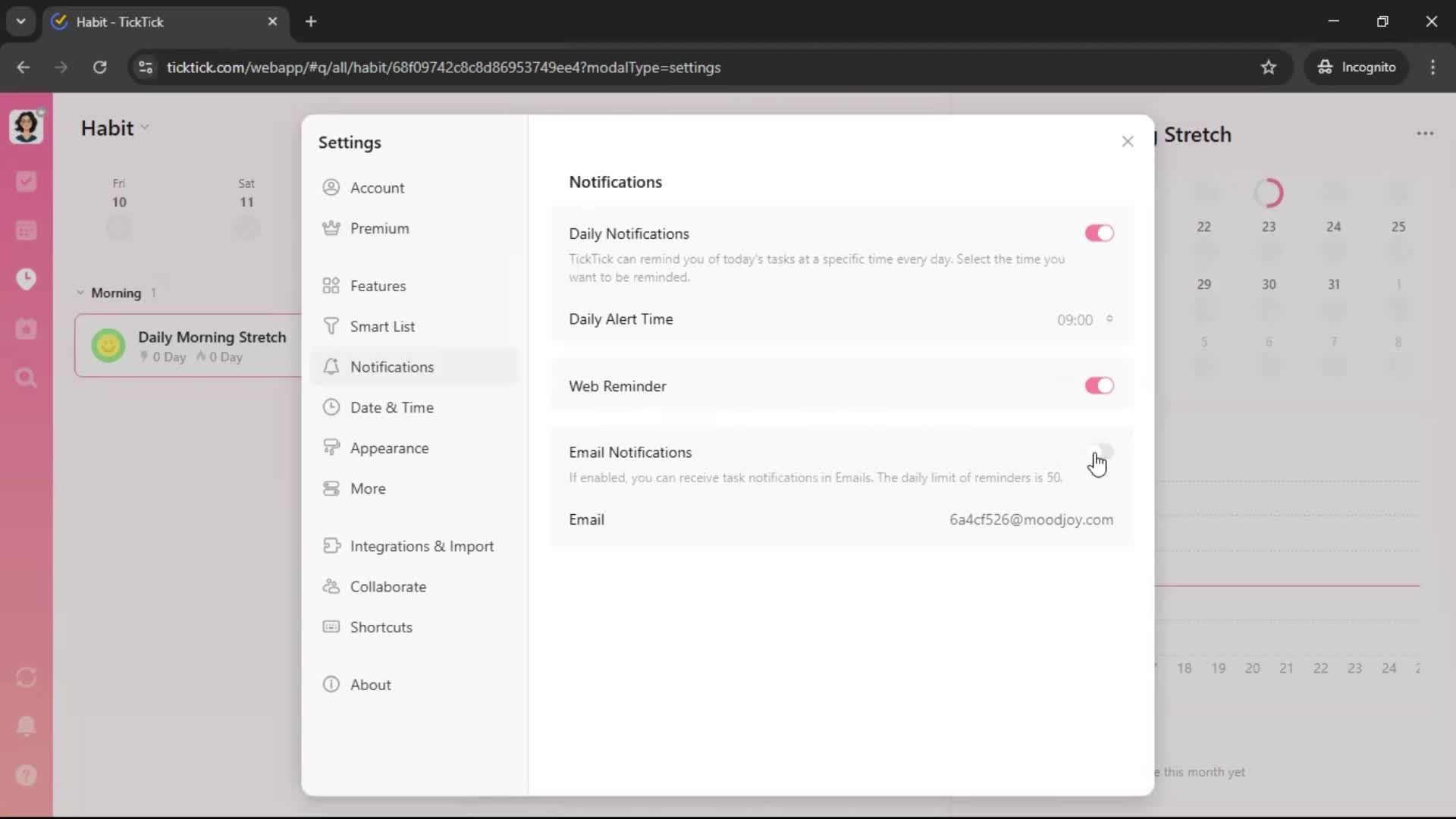1456x819 pixels.
Task: Open the Calendar view in the sidebar
Action: pyautogui.click(x=27, y=230)
